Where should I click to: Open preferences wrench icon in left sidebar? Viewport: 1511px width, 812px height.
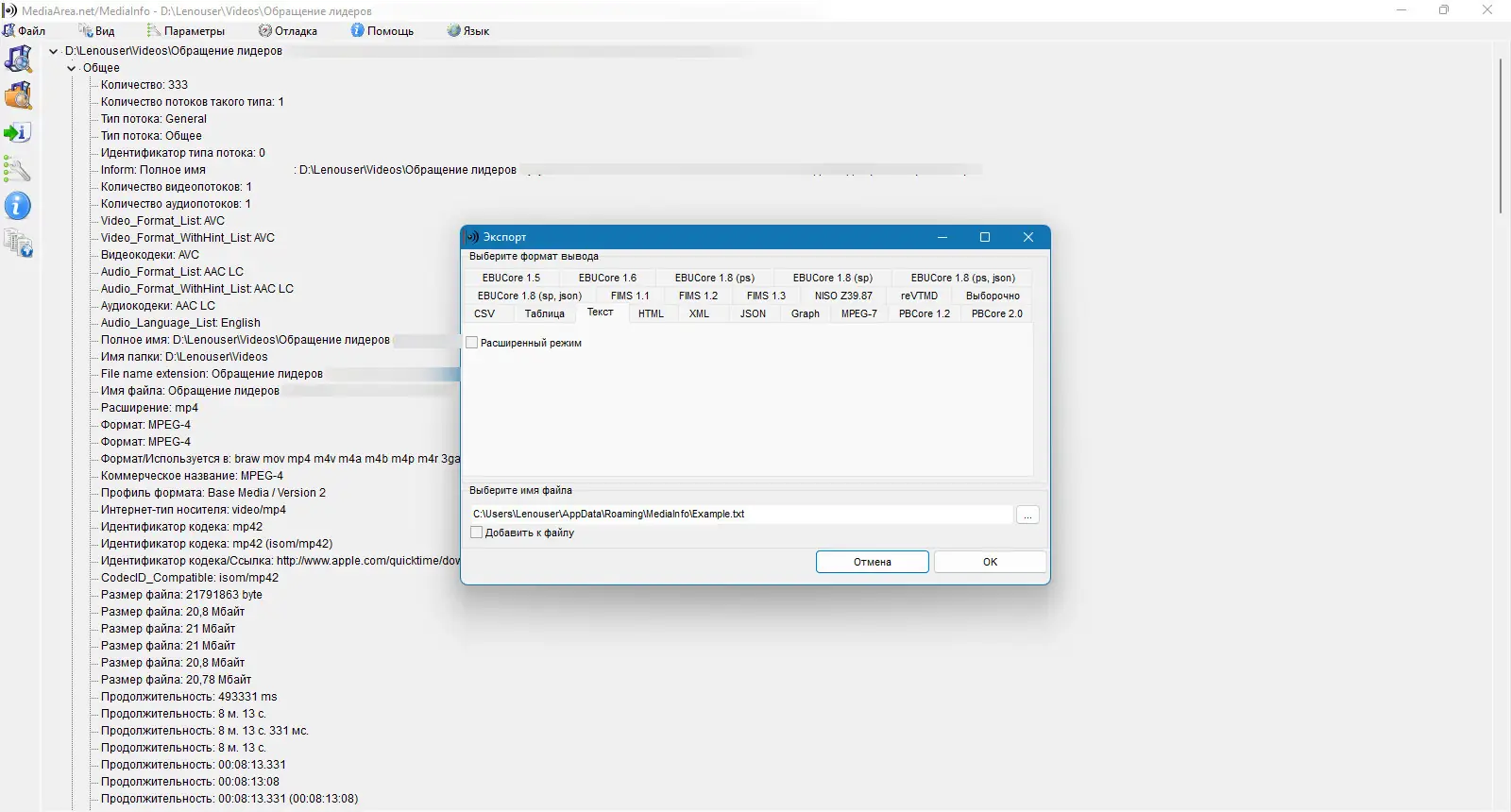point(18,169)
